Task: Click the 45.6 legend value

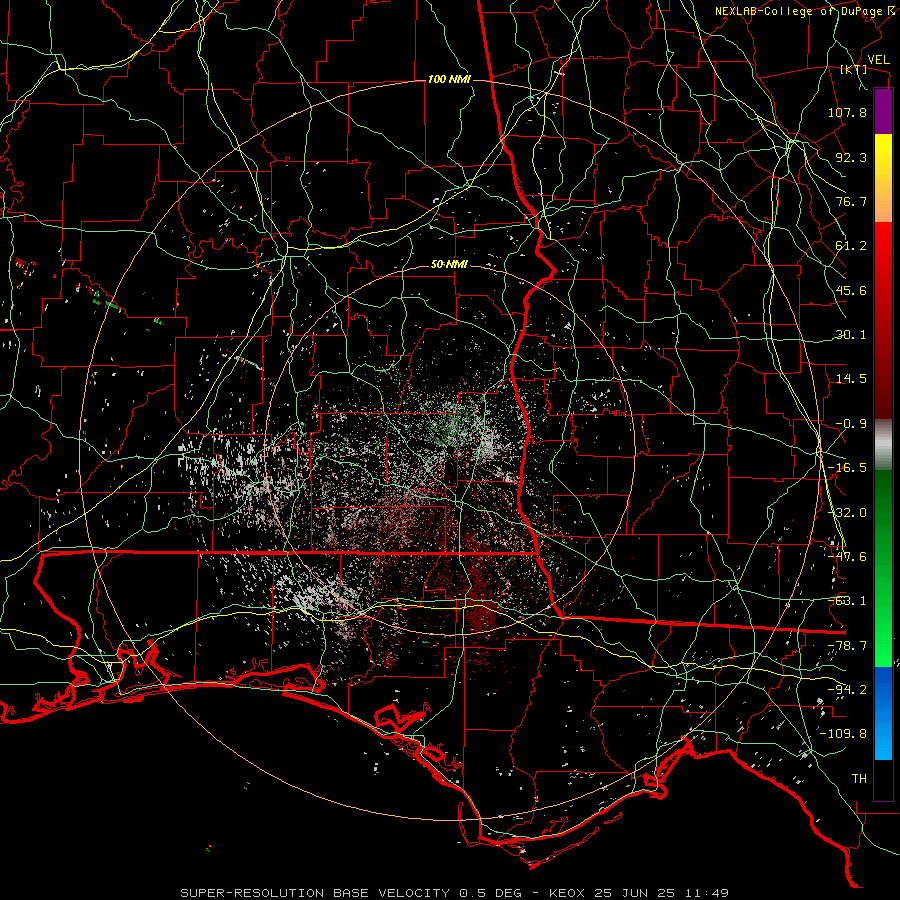Action: (x=851, y=290)
